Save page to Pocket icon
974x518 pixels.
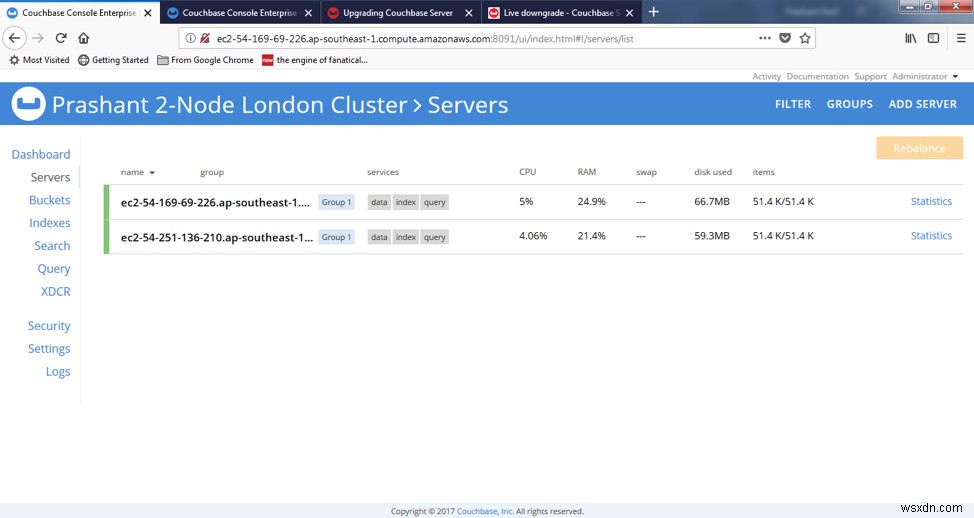785,39
